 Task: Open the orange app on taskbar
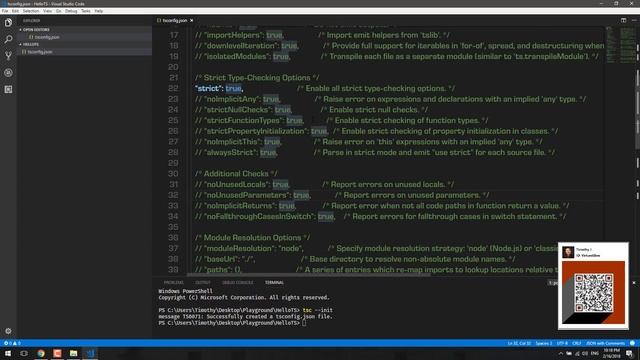pos(57,353)
